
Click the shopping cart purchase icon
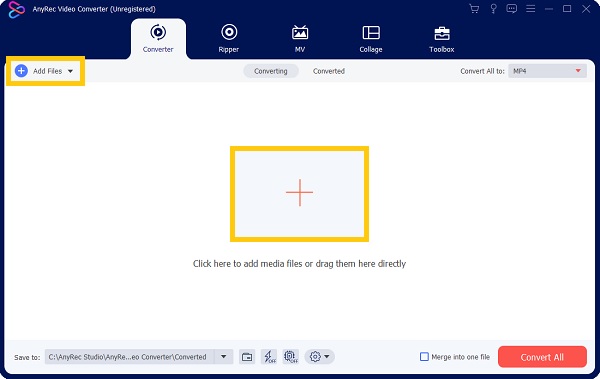click(474, 9)
